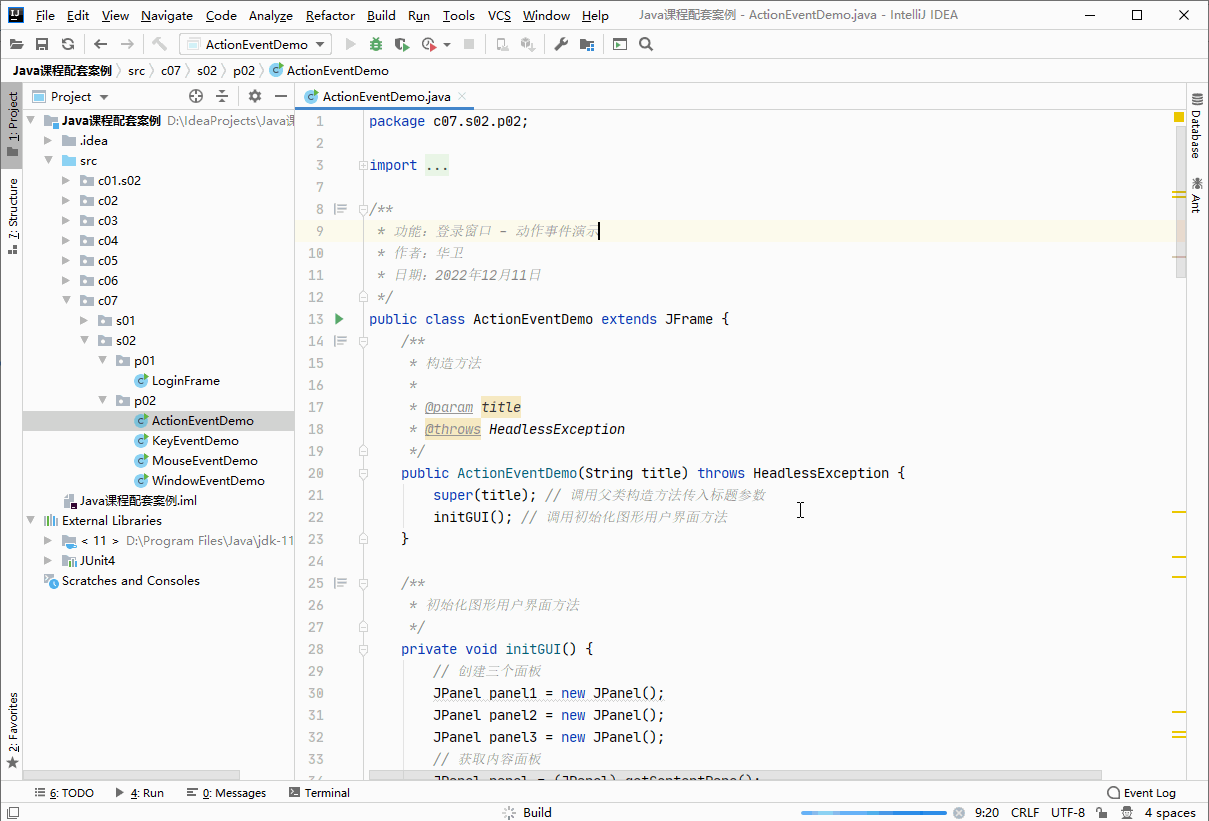Click the Build project hammer icon
This screenshot has width=1209, height=821.
click(x=160, y=44)
